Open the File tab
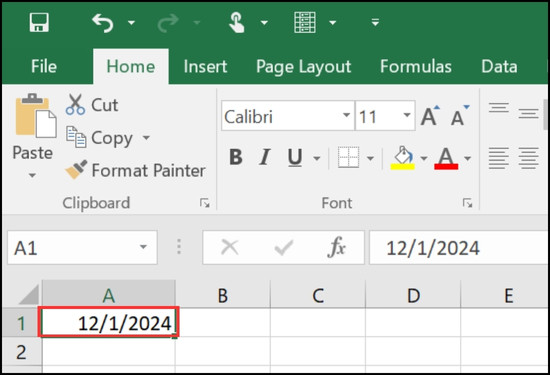This screenshot has width=550, height=375. click(44, 66)
